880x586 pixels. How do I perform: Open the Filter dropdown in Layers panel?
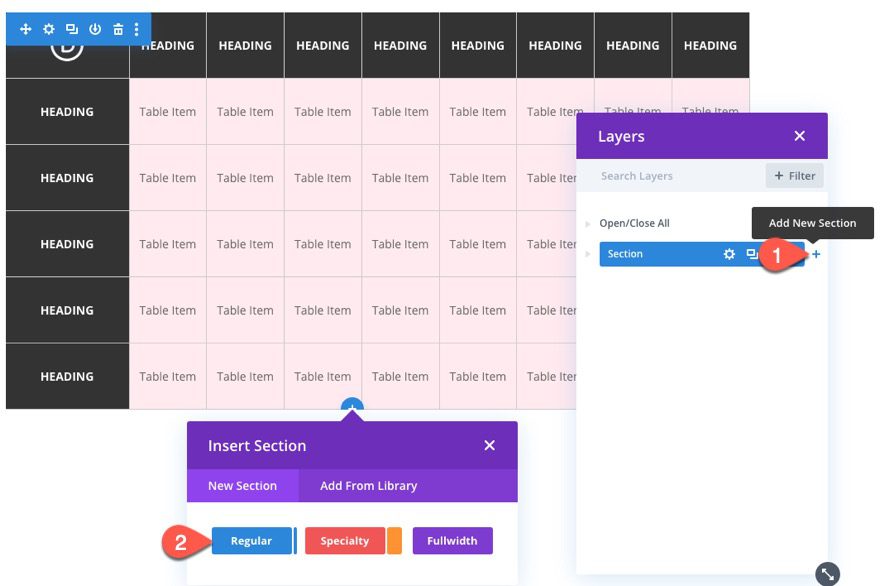pos(794,175)
